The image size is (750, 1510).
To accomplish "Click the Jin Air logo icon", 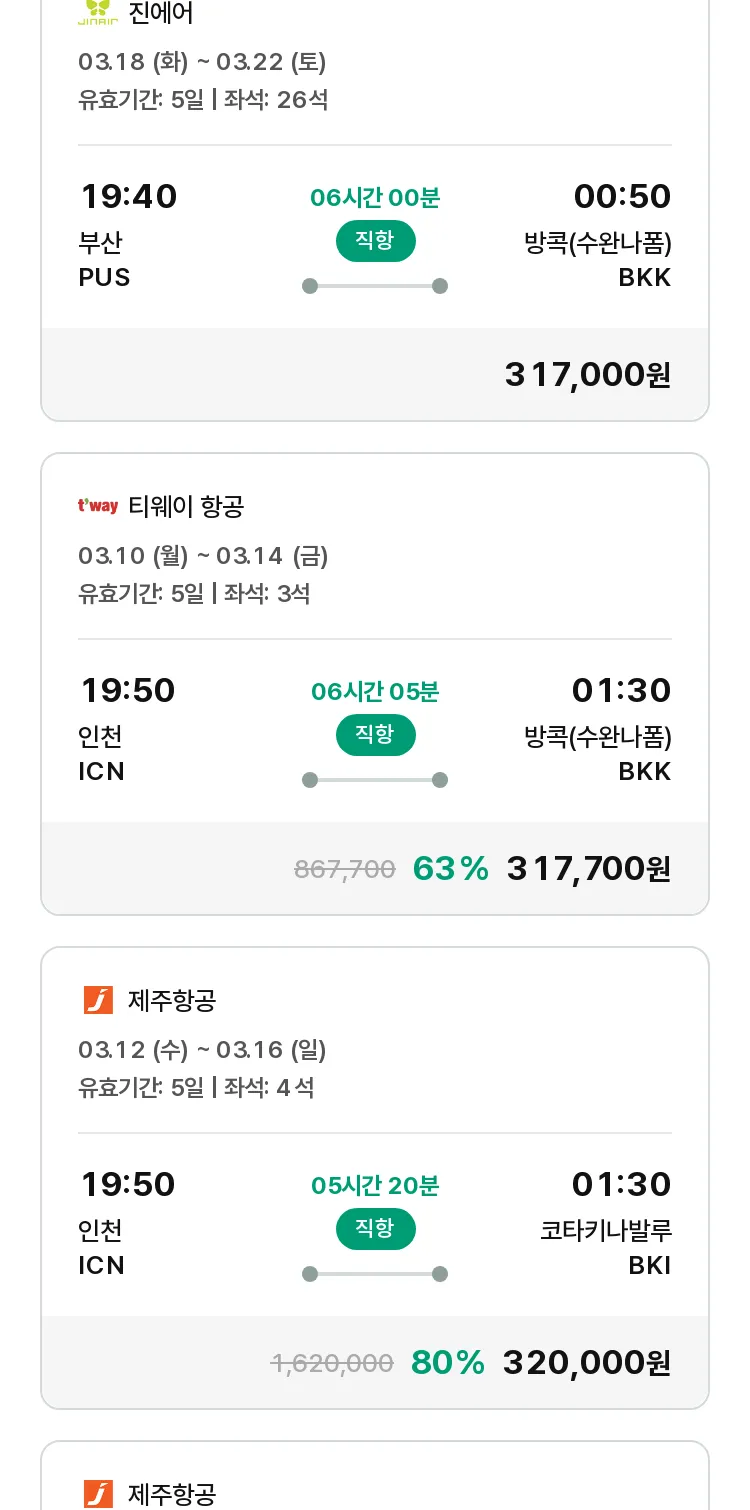I will 98,13.
